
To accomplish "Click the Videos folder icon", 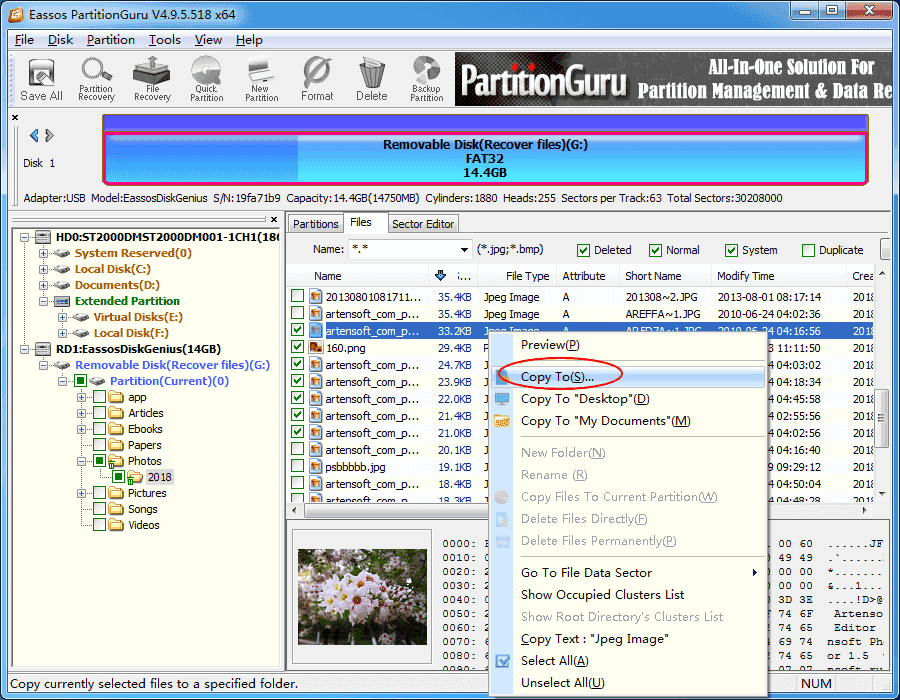I will 117,525.
